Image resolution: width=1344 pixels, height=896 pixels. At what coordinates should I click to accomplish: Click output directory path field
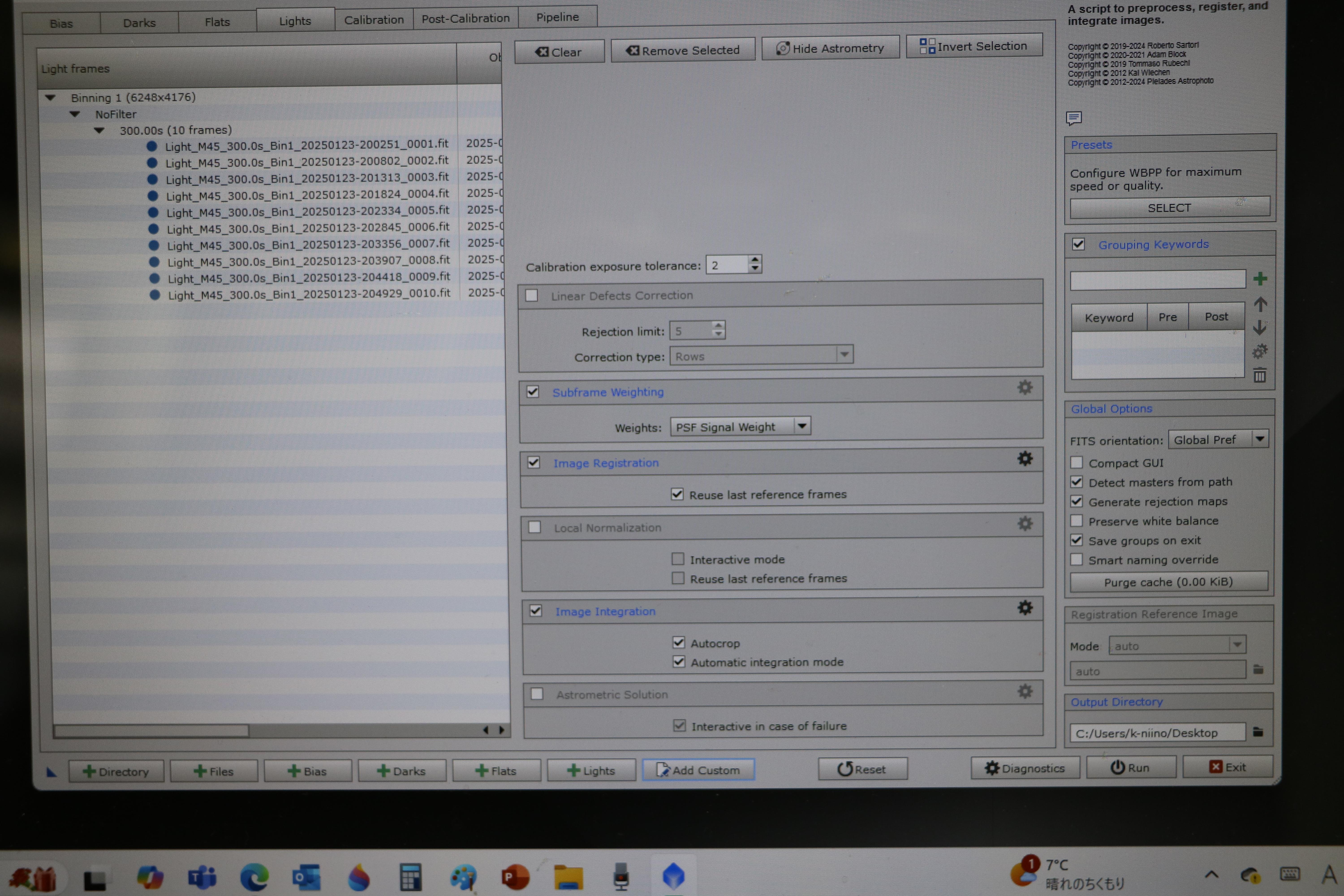click(1157, 732)
